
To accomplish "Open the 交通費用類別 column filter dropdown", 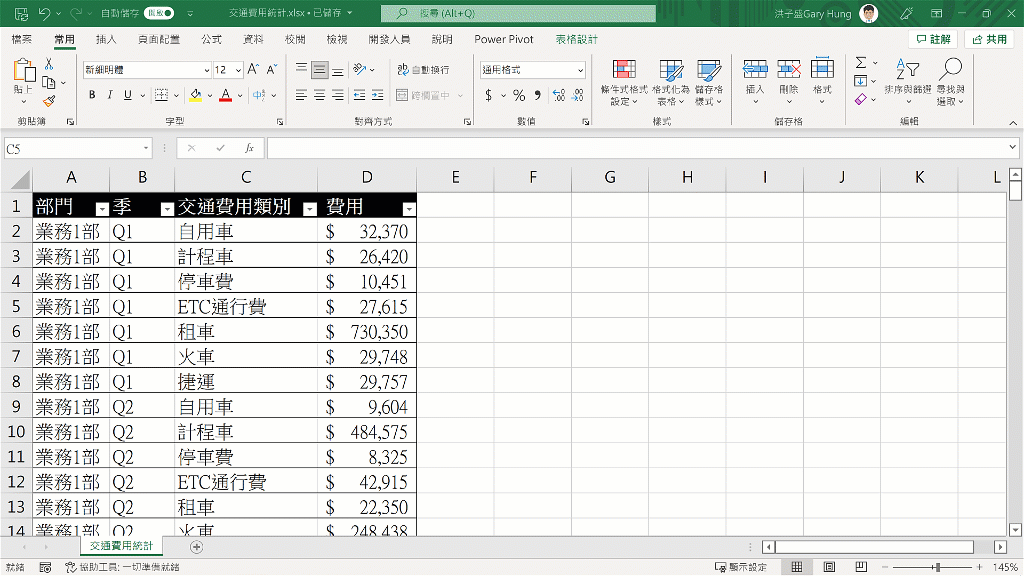I will 310,209.
